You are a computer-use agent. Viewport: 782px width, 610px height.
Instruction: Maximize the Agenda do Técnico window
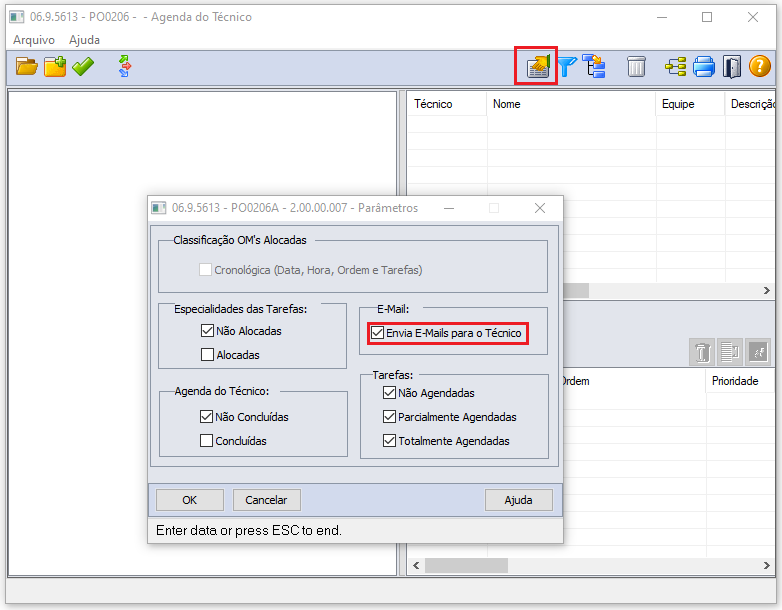tap(707, 17)
